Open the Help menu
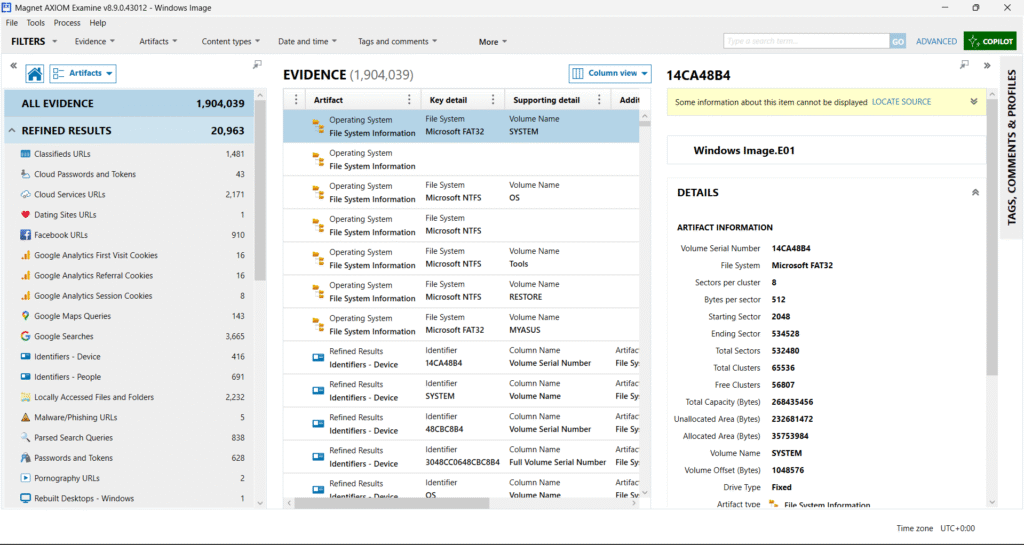Viewport: 1024px width, 545px height. pyautogui.click(x=97, y=23)
